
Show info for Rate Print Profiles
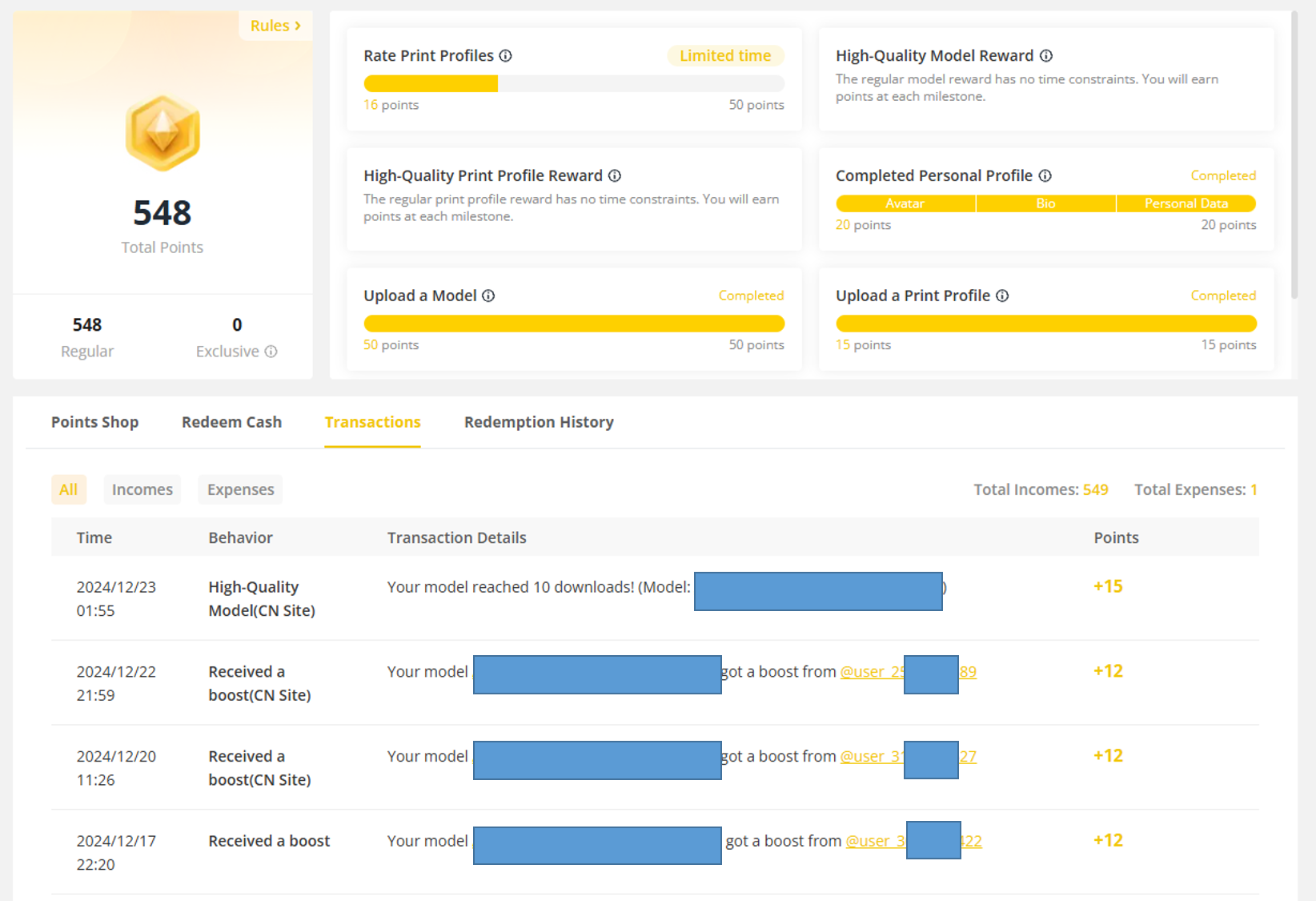point(506,56)
